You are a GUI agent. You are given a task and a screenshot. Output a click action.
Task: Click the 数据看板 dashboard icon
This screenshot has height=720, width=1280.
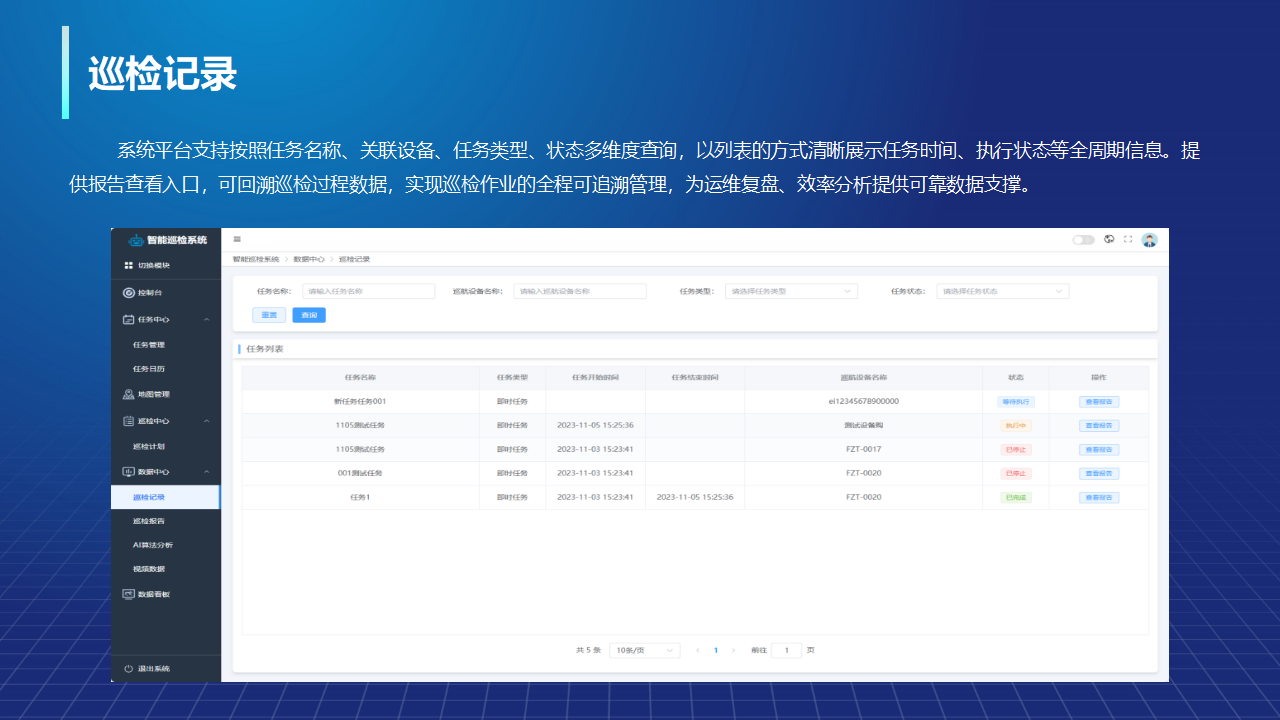128,594
